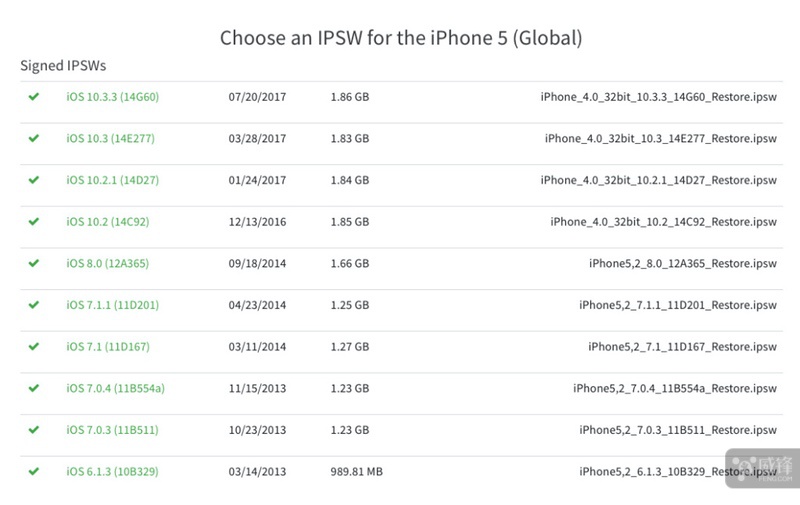This screenshot has height=505, width=800.
Task: Click the green checkmark beside iOS 10.3.3
Action: [34, 96]
